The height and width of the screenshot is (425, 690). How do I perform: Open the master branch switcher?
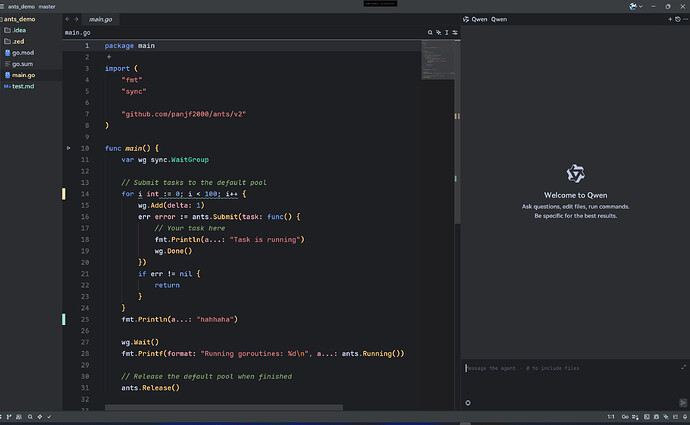tap(47, 7)
